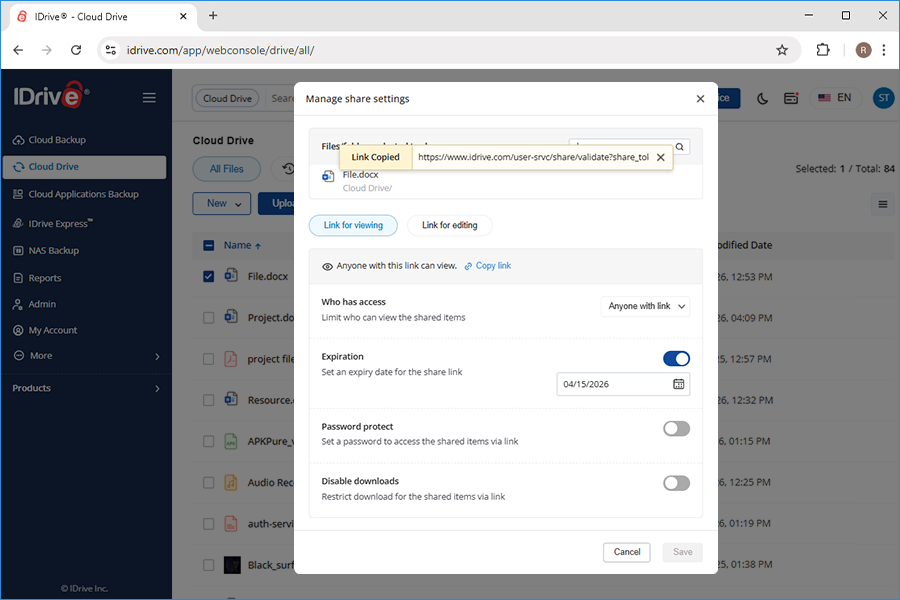
Task: Sort by Name column arrow
Action: tap(258, 246)
